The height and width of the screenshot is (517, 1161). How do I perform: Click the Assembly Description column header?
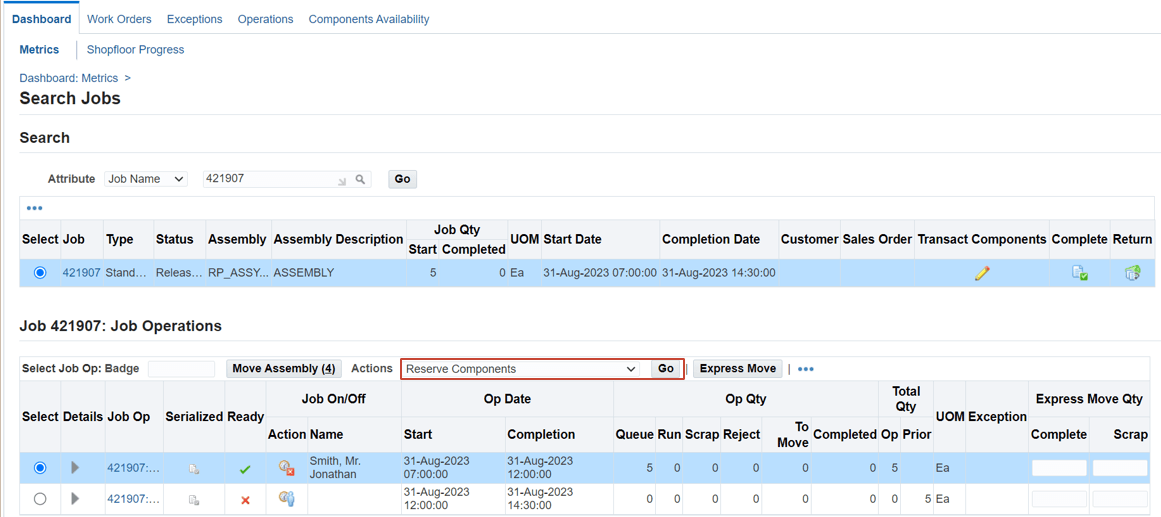pos(338,239)
